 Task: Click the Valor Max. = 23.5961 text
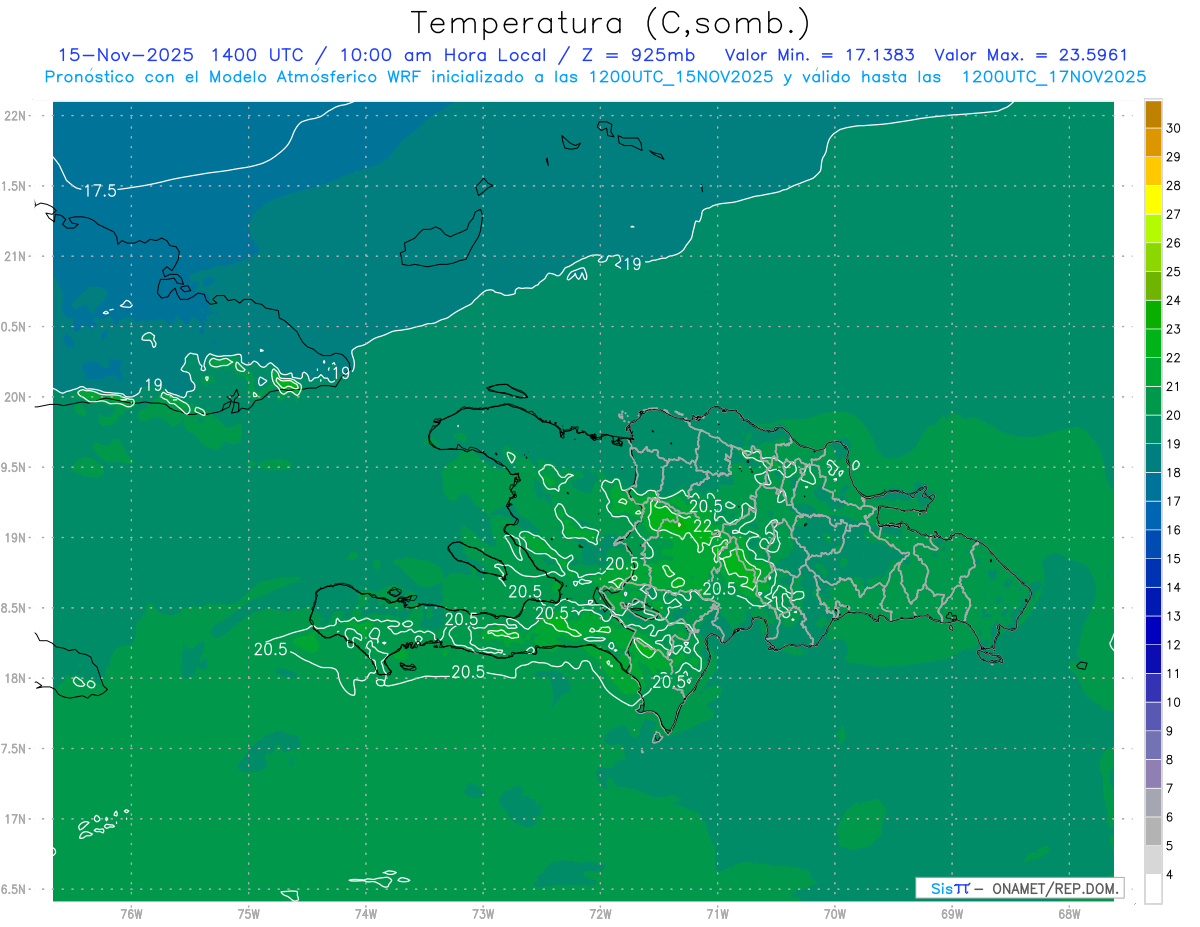click(x=1030, y=55)
